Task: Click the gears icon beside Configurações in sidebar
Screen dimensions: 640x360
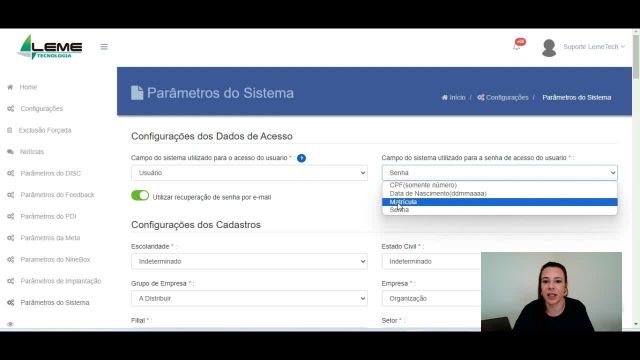Action: click(11, 109)
